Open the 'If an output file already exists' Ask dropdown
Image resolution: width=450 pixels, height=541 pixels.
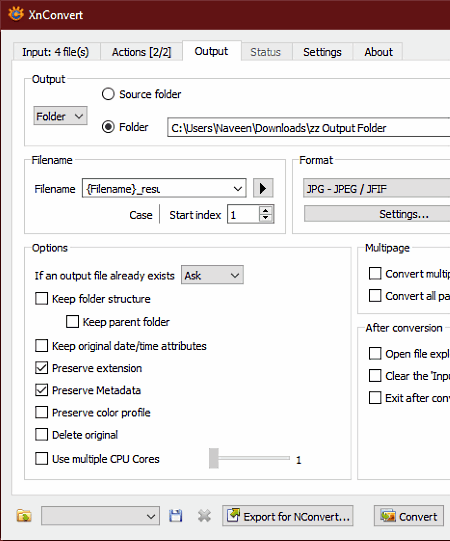click(x=212, y=275)
